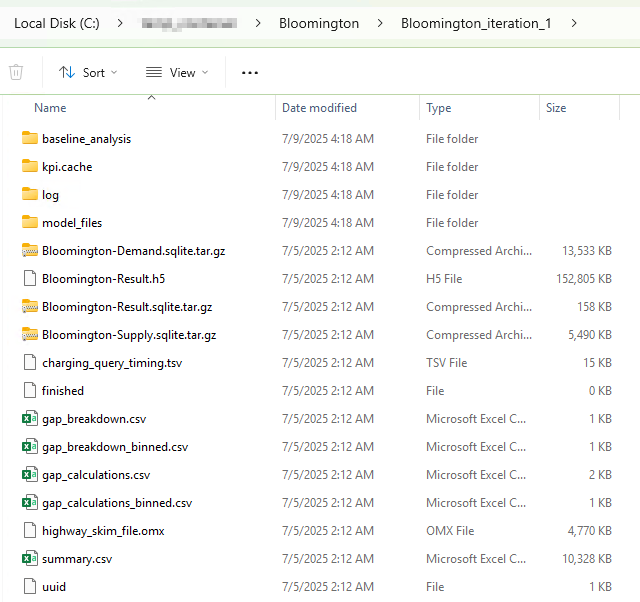Image resolution: width=640 pixels, height=602 pixels.
Task: Click Bloomington_iteration_1 breadcrumb segment
Action: tap(476, 23)
